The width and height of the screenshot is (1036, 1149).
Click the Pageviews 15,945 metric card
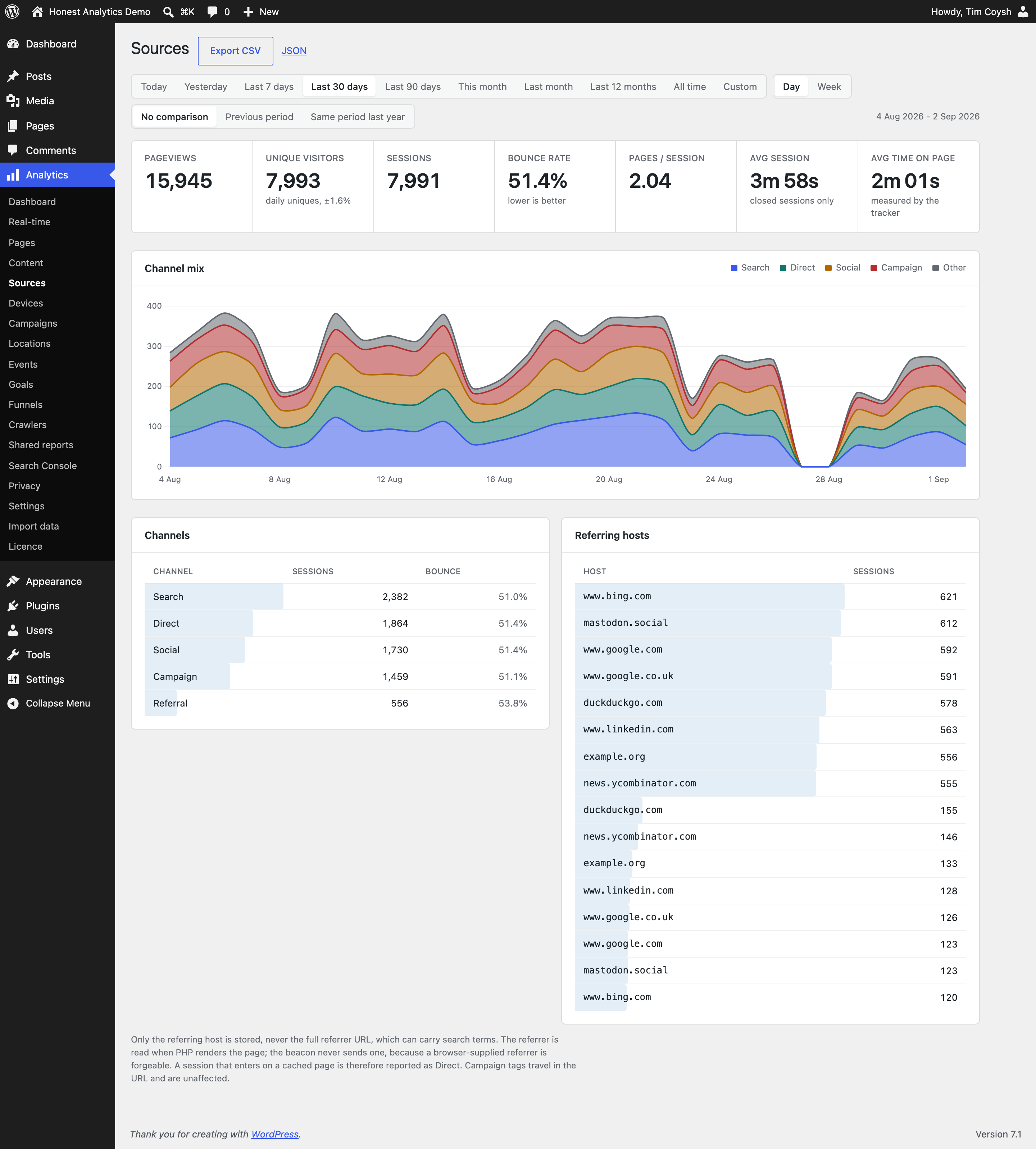click(192, 187)
